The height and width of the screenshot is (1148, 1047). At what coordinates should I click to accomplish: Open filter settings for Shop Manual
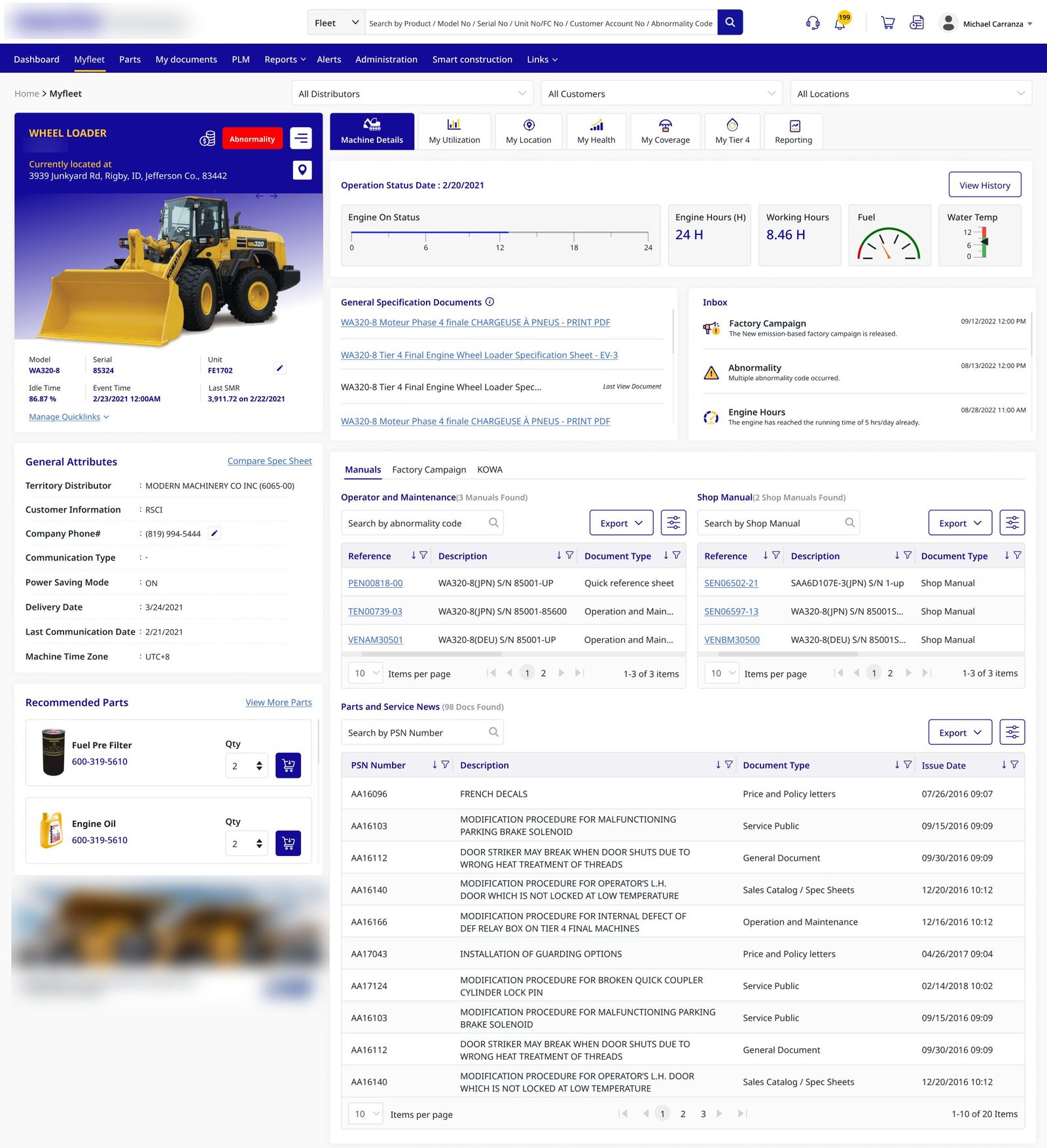(x=1012, y=523)
